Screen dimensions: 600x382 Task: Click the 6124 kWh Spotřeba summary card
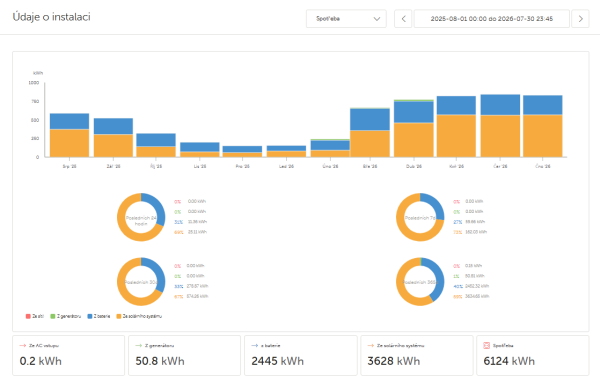pos(532,356)
